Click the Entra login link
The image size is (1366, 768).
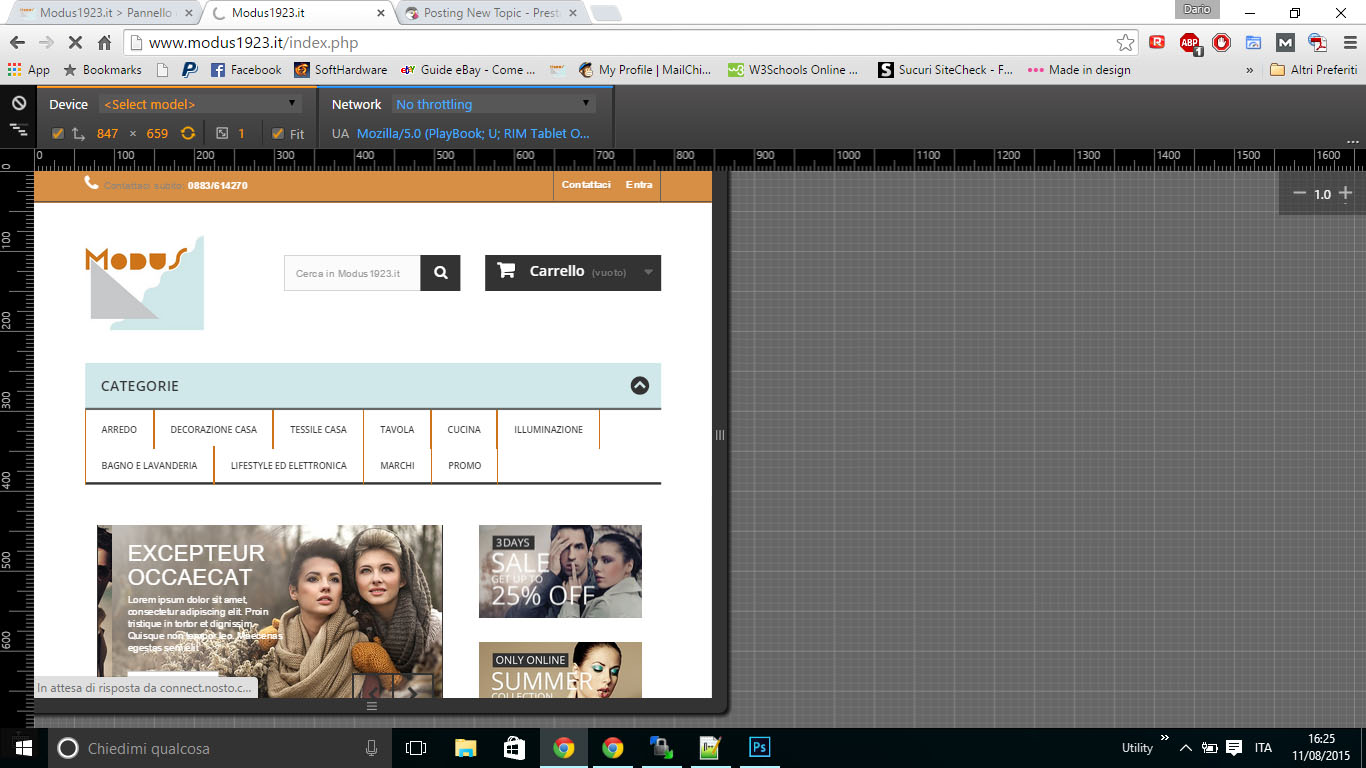tap(639, 185)
